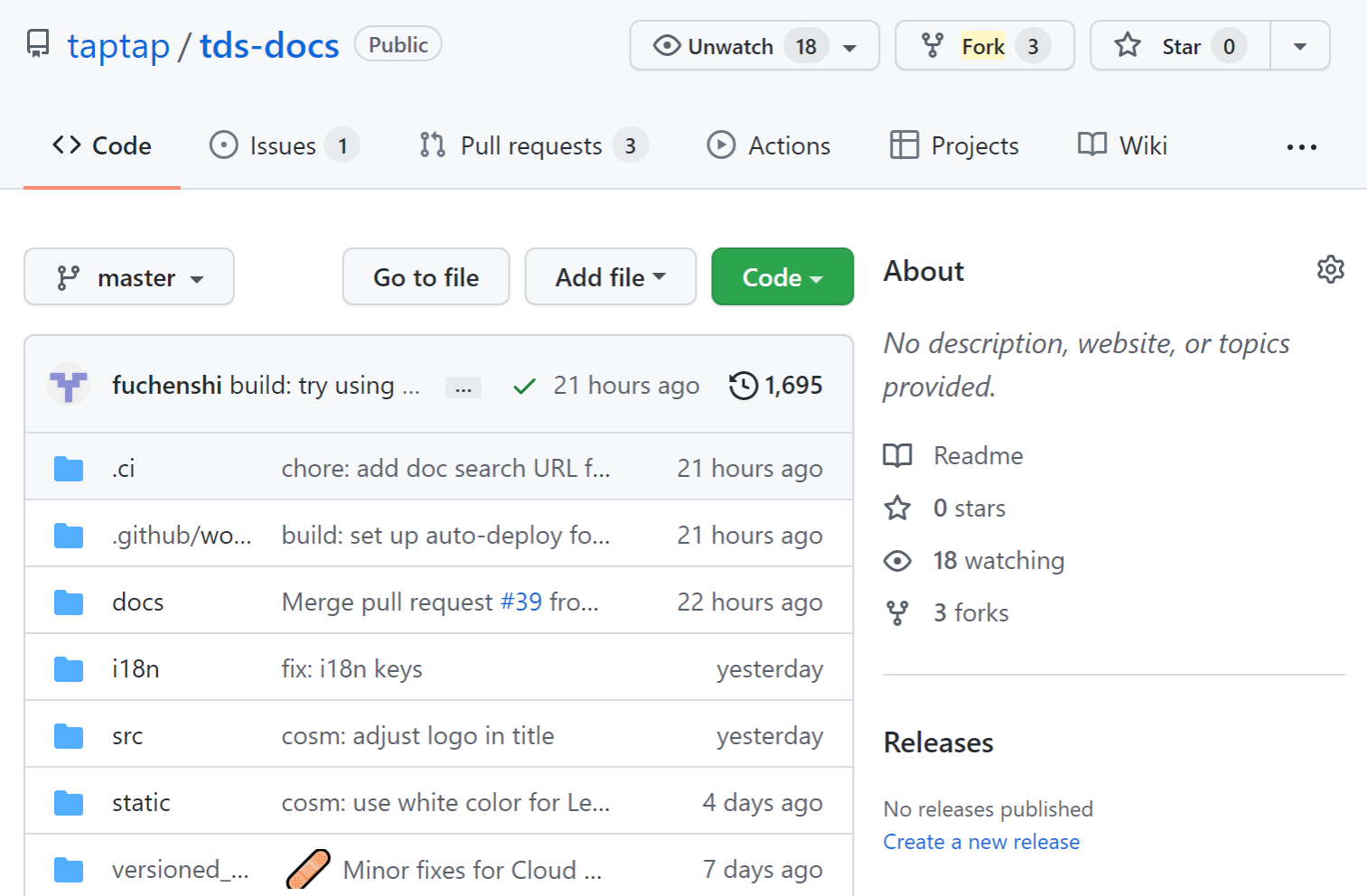The width and height of the screenshot is (1367, 896).
Task: Click the star outline icon in Star button
Action: point(1128,45)
